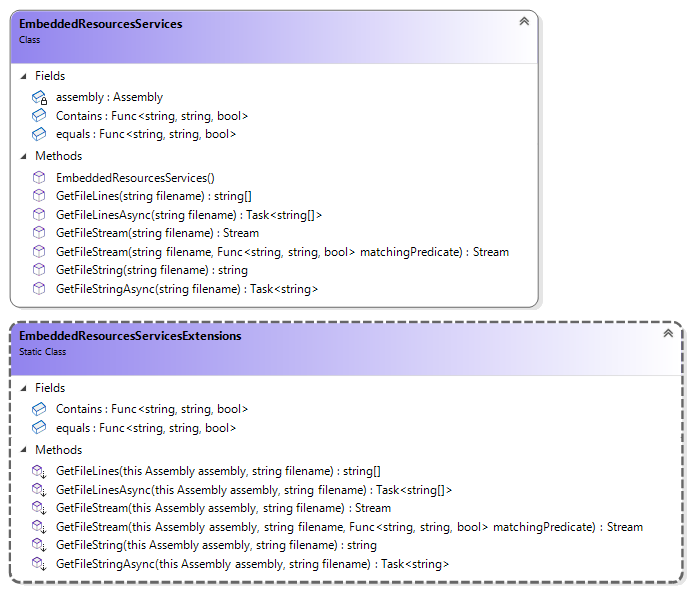691x591 pixels.
Task: Click the method icon beside GetFileString(string filename)
Action: point(39,270)
